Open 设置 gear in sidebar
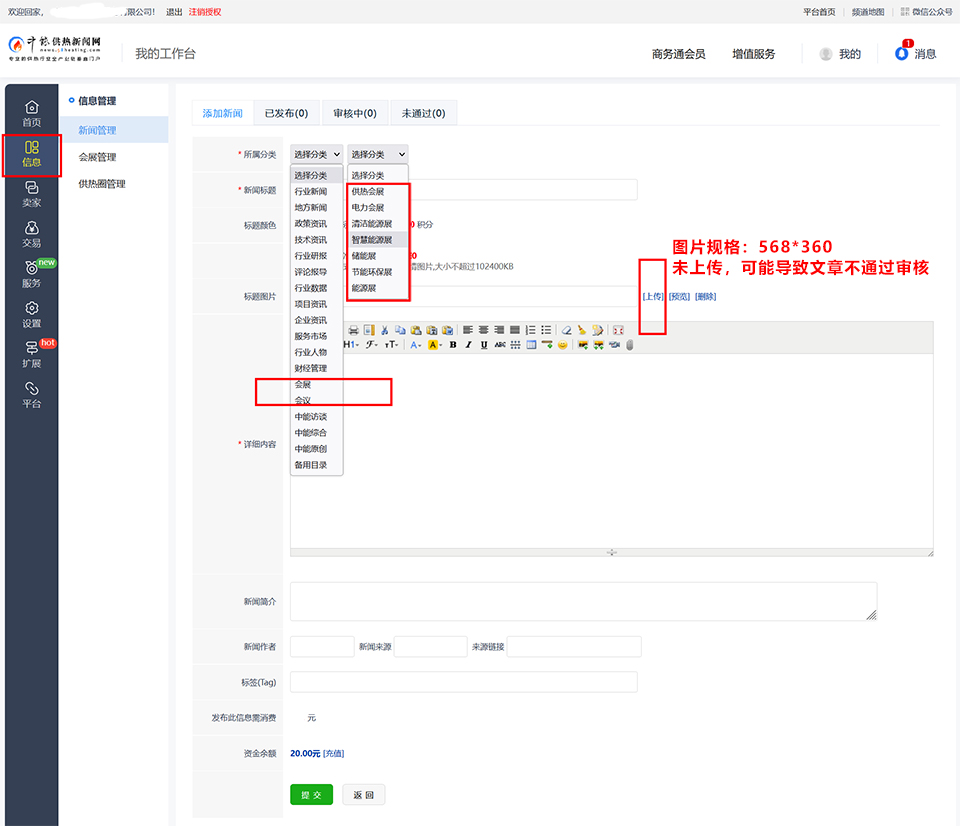Viewport: 960px width, 826px height. coord(31,315)
